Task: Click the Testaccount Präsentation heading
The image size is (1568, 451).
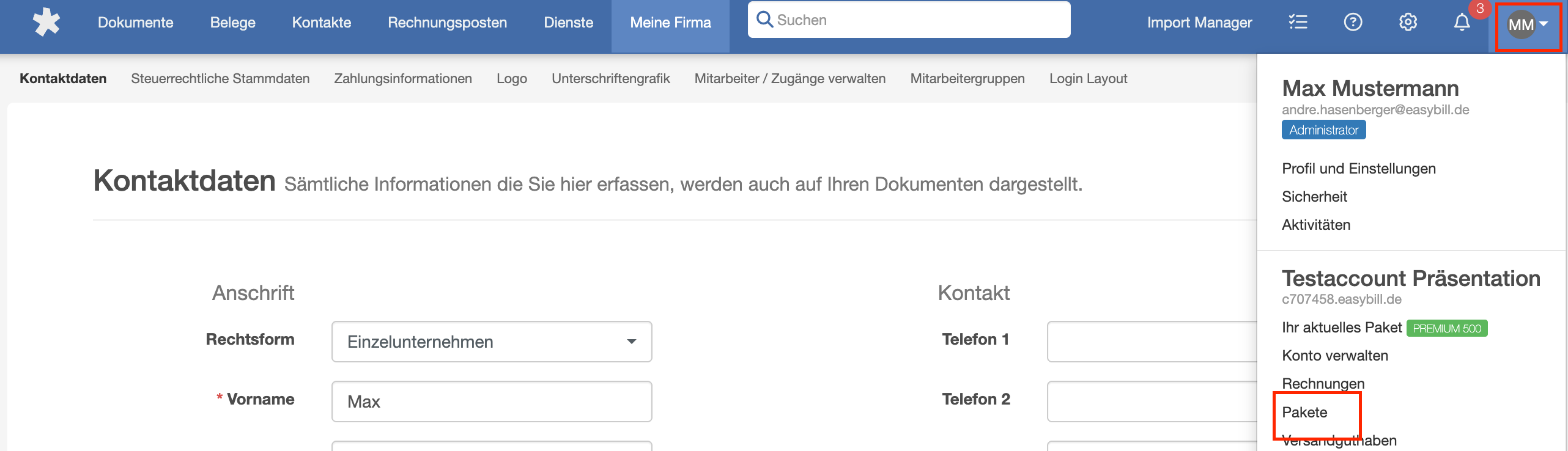Action: point(1411,279)
